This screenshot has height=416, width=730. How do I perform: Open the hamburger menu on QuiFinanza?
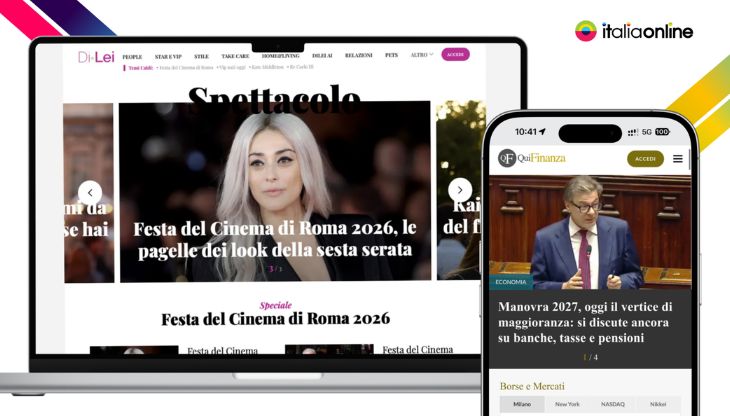pyautogui.click(x=678, y=159)
